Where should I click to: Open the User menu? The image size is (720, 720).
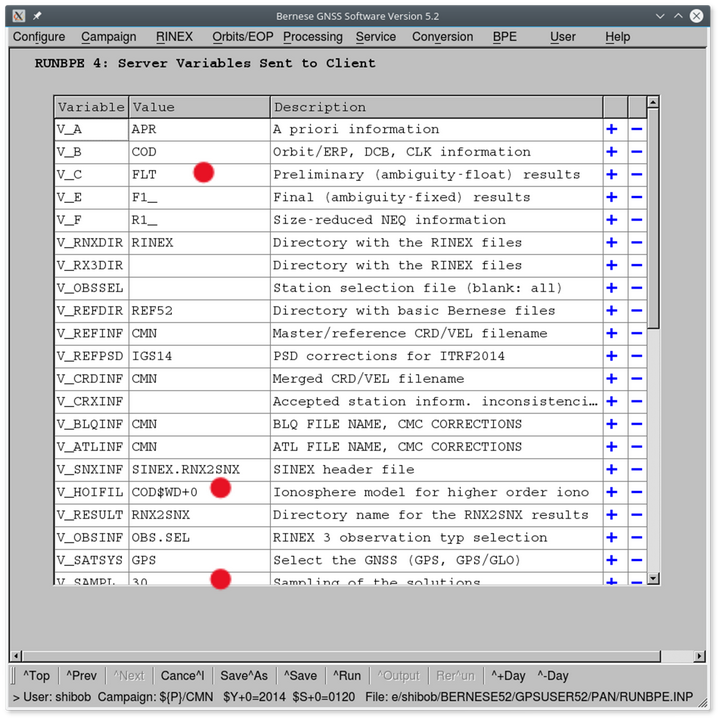click(x=563, y=37)
